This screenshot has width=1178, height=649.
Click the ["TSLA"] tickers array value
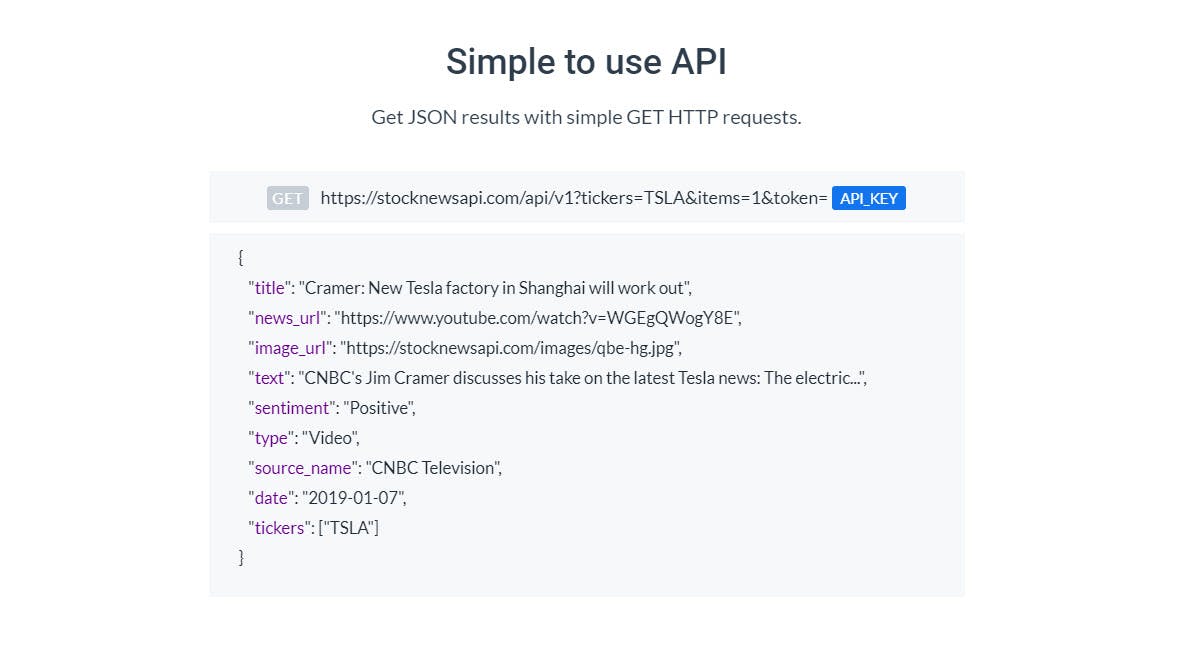tap(349, 528)
